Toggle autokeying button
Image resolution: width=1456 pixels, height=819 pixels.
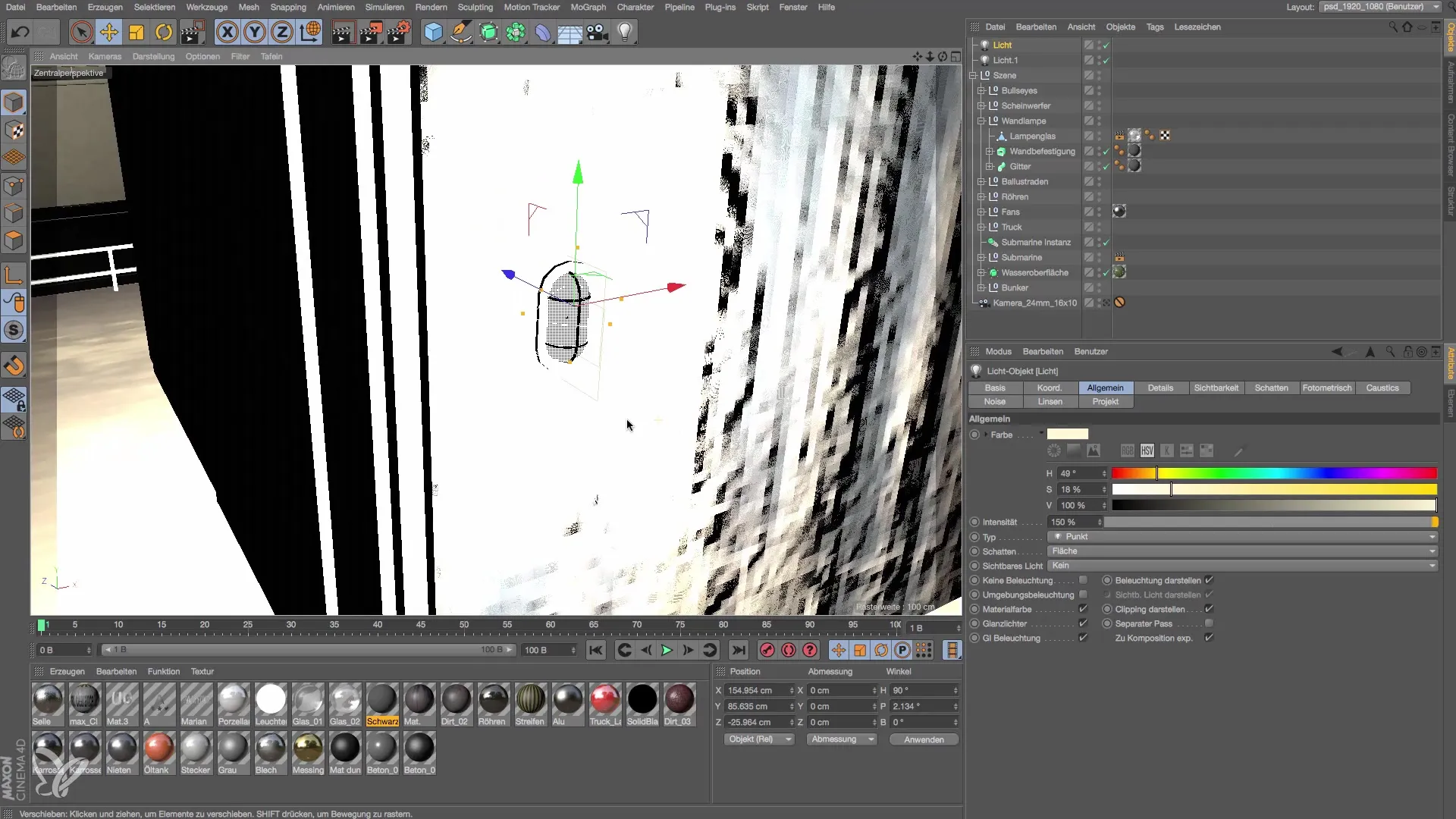(x=789, y=650)
